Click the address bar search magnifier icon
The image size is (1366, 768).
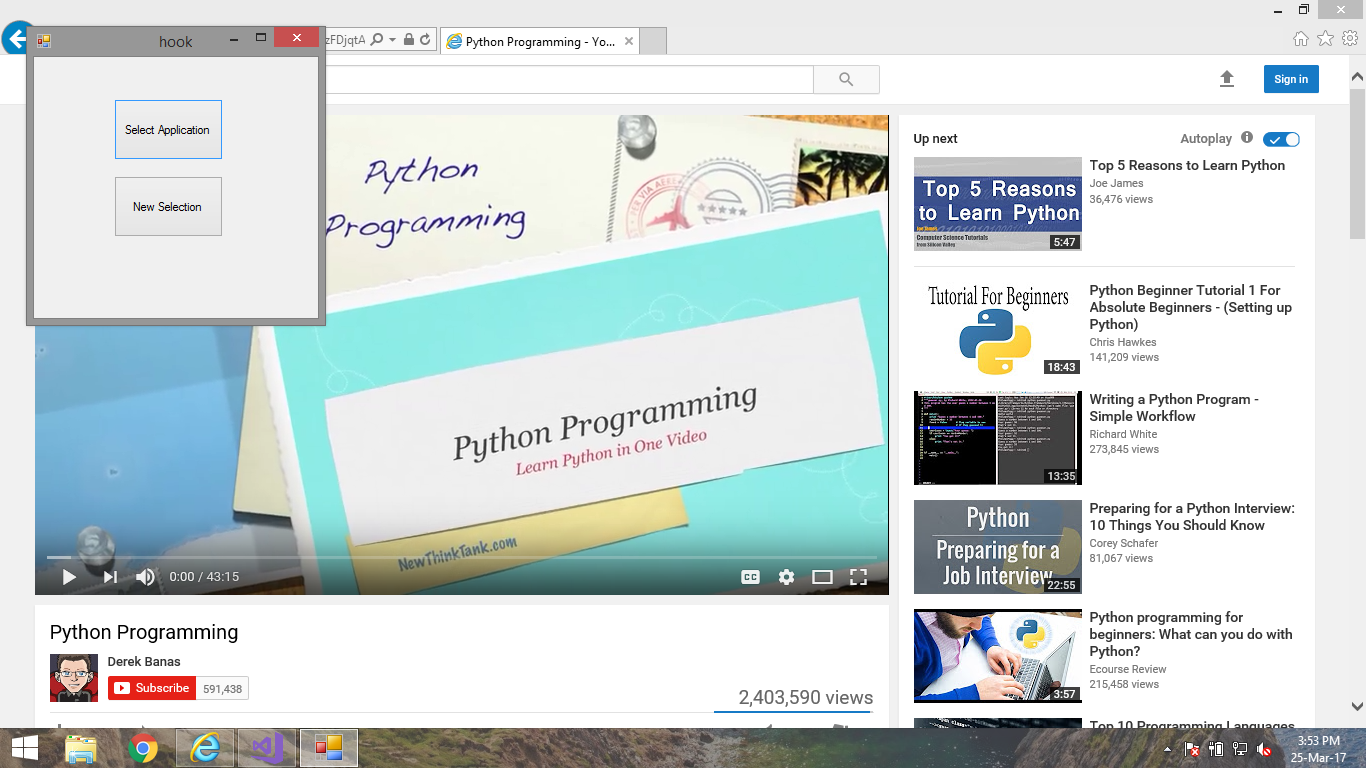pos(377,40)
